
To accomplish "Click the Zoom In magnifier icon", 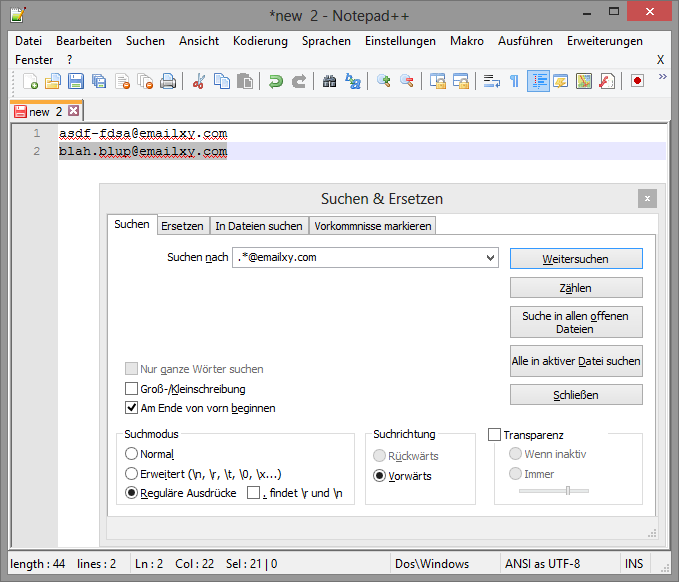I will [x=383, y=81].
